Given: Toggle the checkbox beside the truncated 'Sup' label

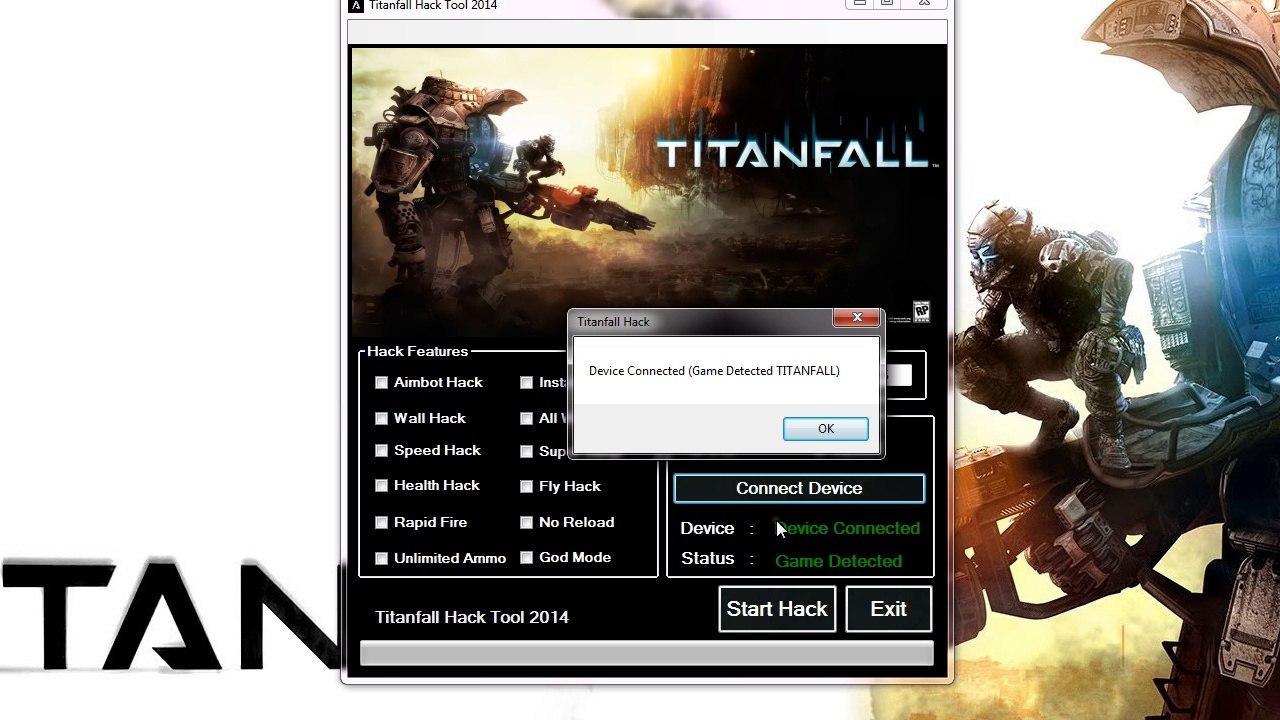Looking at the screenshot, I should [526, 452].
